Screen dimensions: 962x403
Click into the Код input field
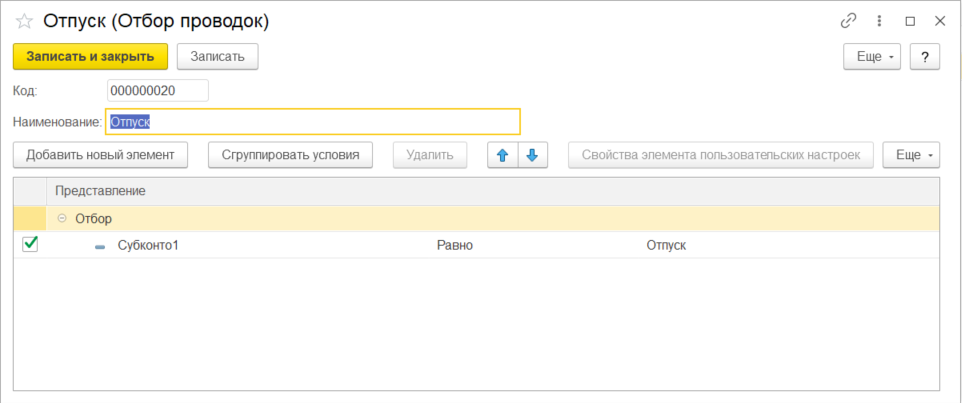click(x=157, y=91)
